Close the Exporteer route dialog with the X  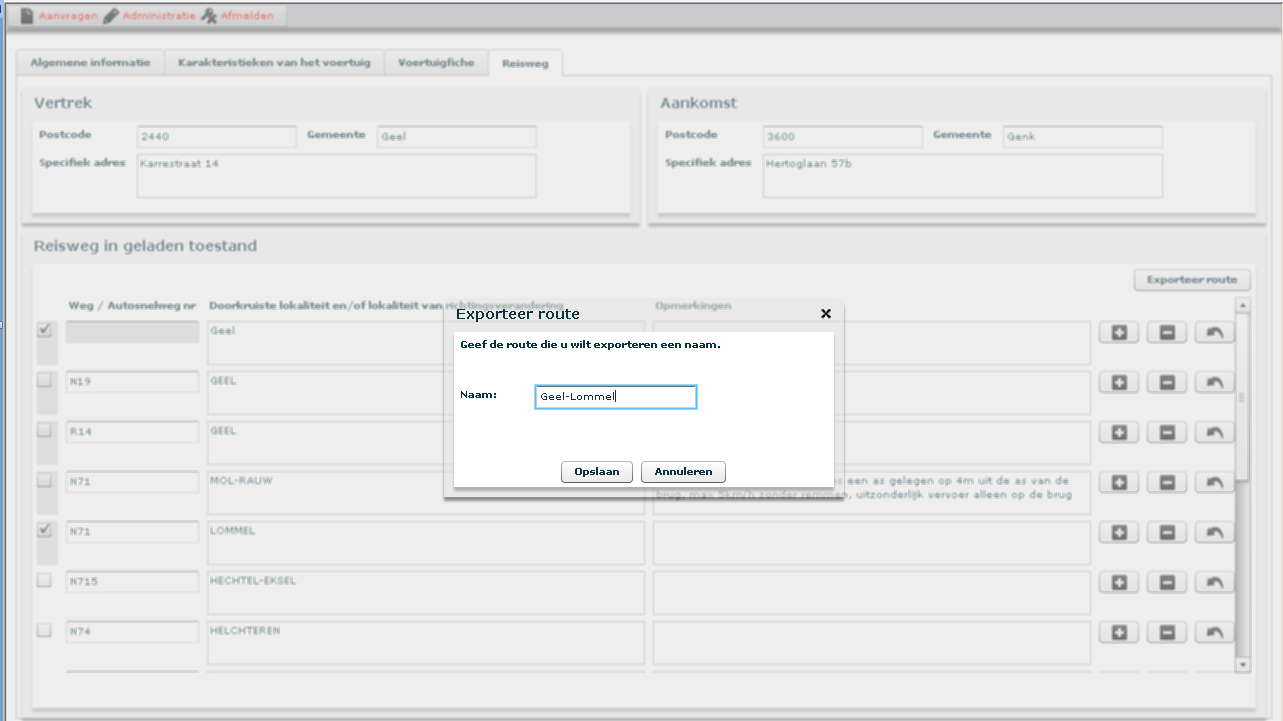pos(826,314)
